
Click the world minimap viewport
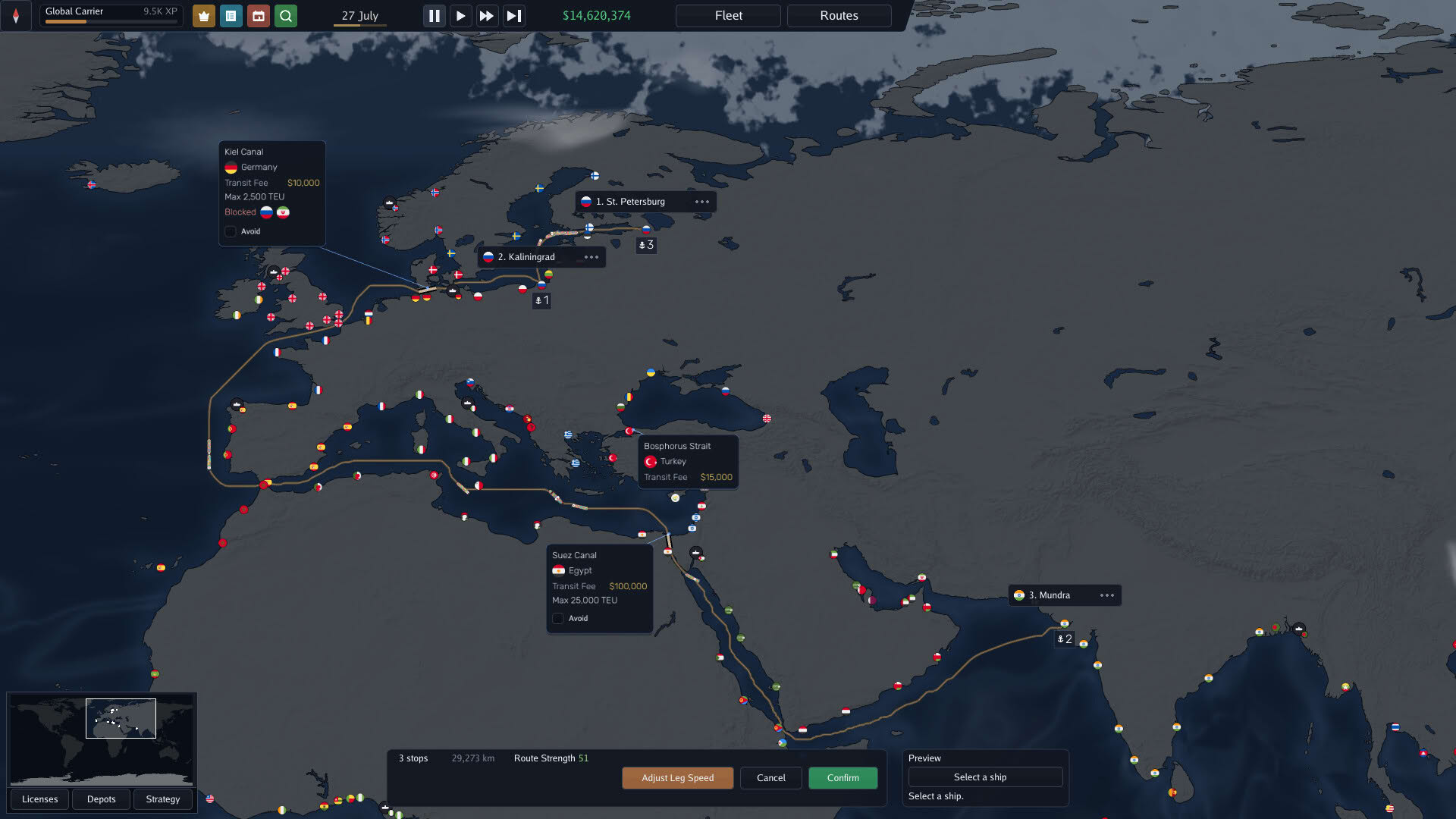(121, 718)
